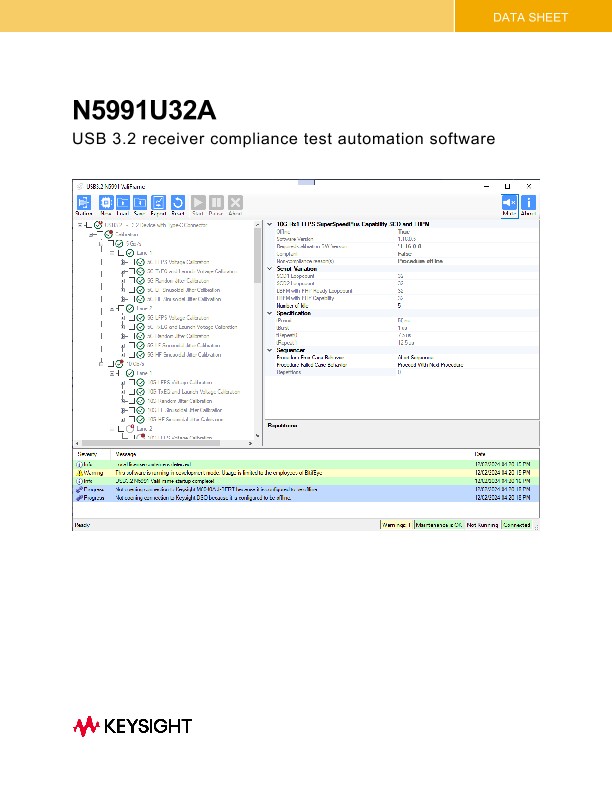Open the About info icon
612x792 pixels.
[x=528, y=203]
